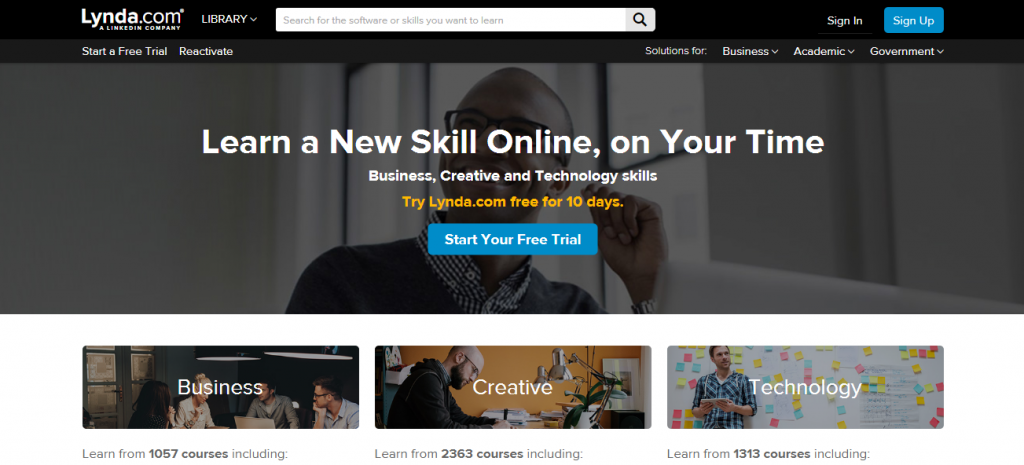Click Start a Free Trial link
This screenshot has height=465, width=1024.
click(x=125, y=51)
